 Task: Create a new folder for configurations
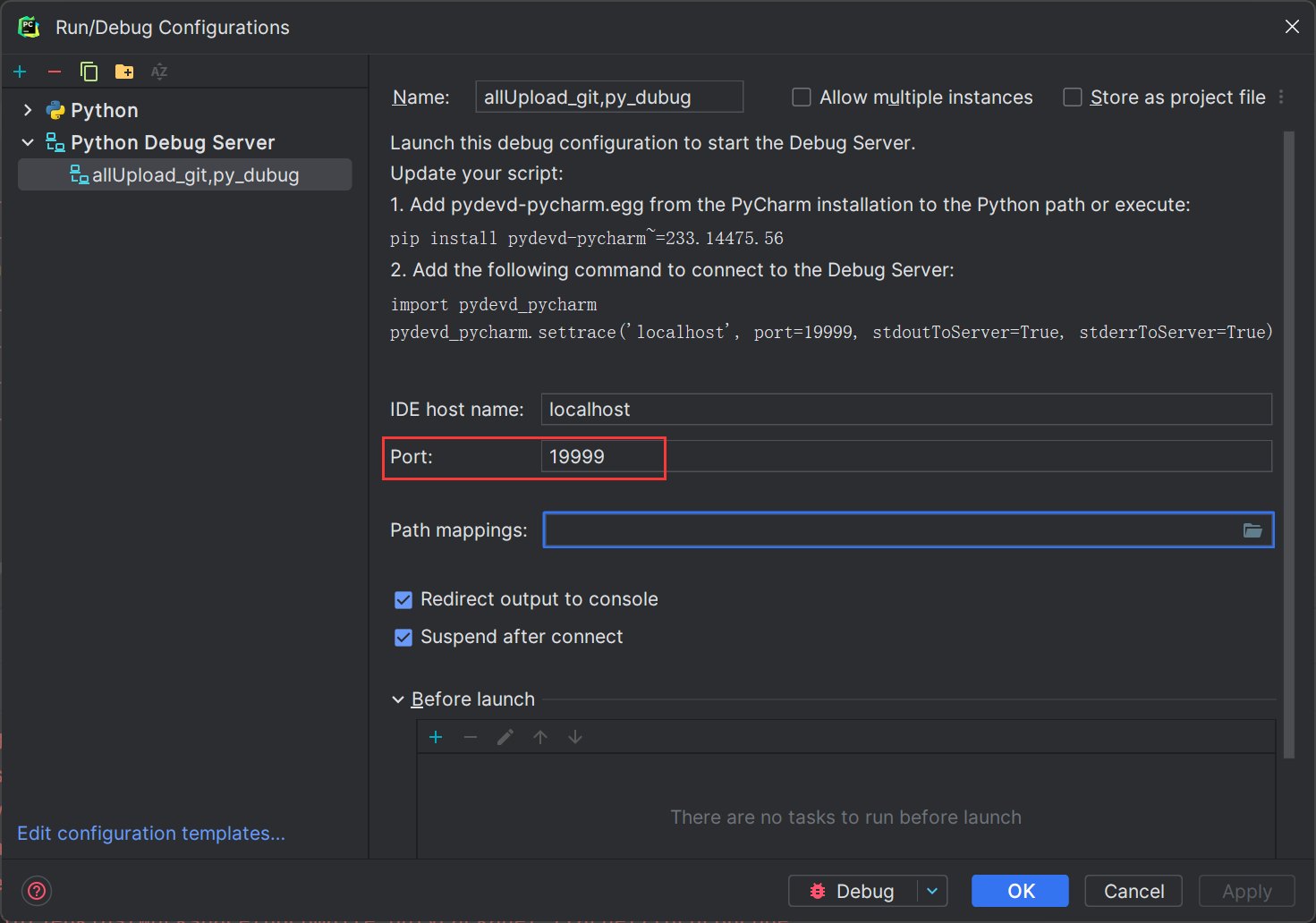(x=124, y=72)
